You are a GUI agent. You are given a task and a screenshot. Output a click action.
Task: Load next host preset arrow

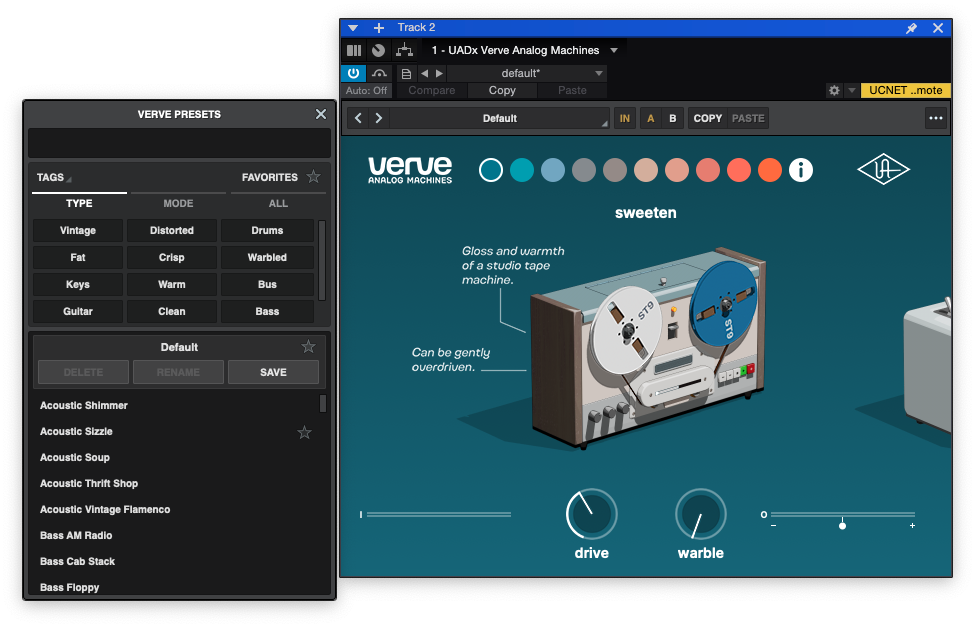click(x=439, y=73)
